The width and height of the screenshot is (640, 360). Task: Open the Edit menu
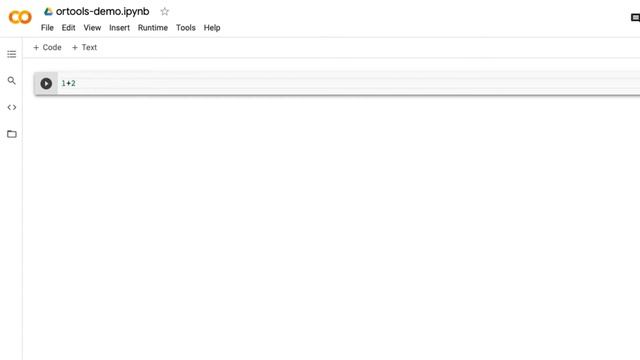click(68, 28)
